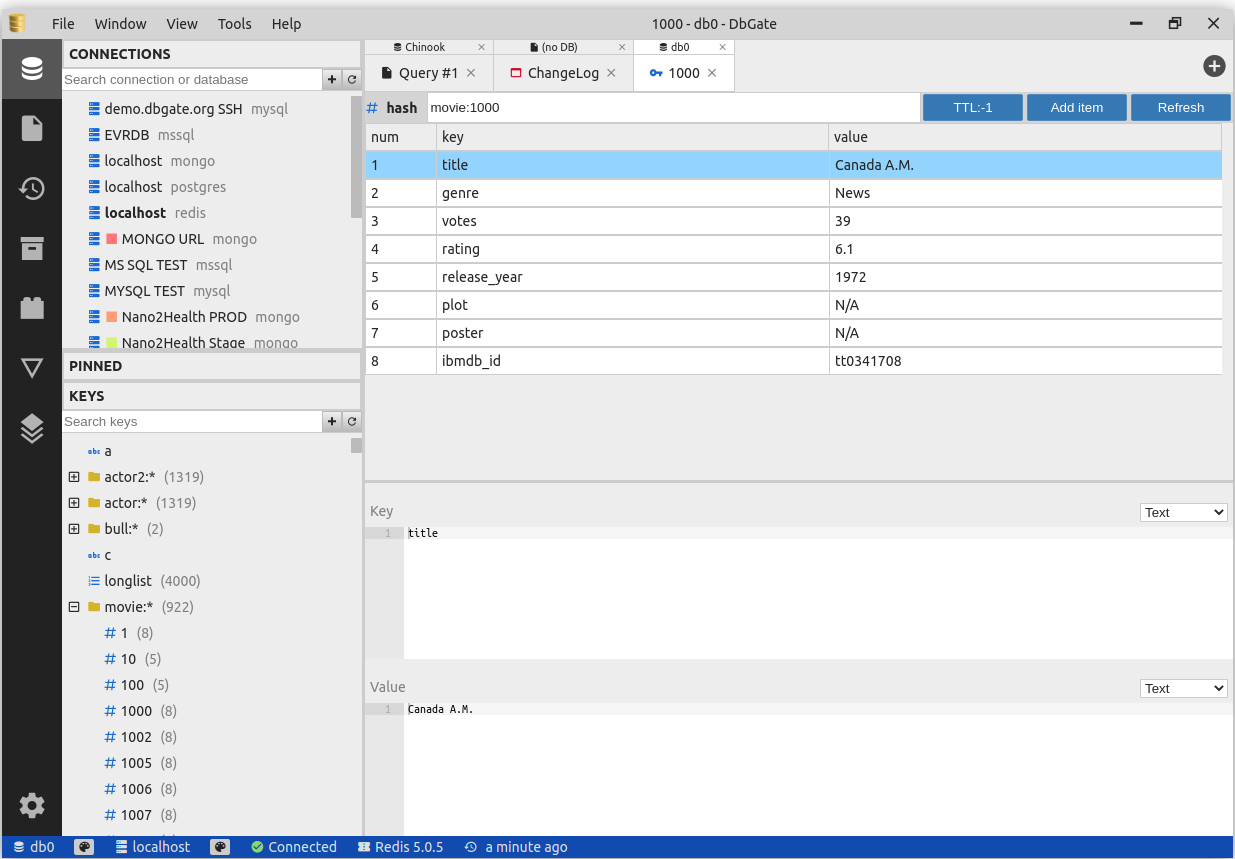The width and height of the screenshot is (1235, 859).
Task: Collapse the KEYS panel header
Action: click(x=212, y=396)
